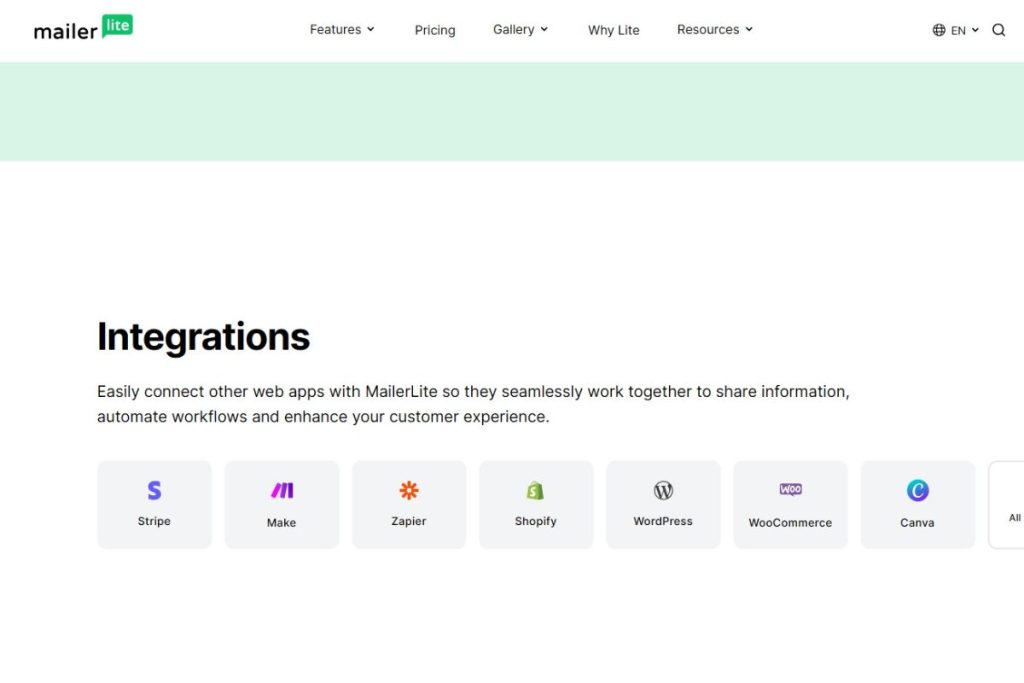Open the Zapier integration label

coord(409,521)
